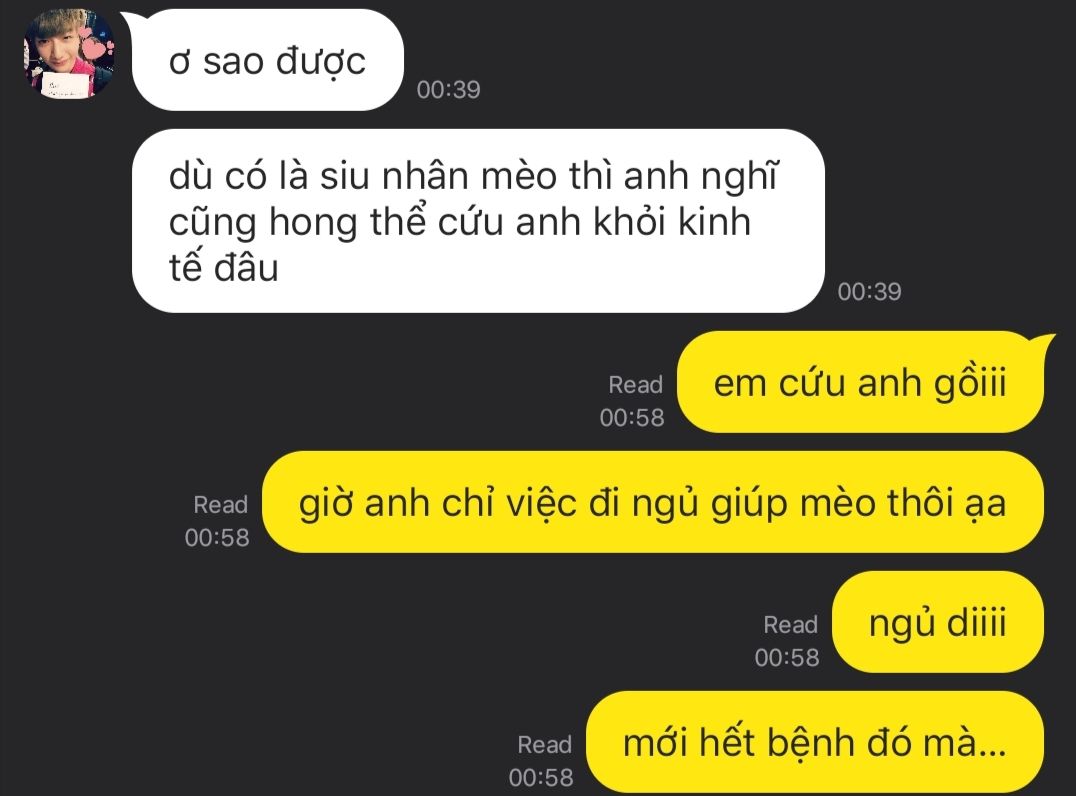Click the words 'kinh tế đâu' in the white bubble

point(460,244)
